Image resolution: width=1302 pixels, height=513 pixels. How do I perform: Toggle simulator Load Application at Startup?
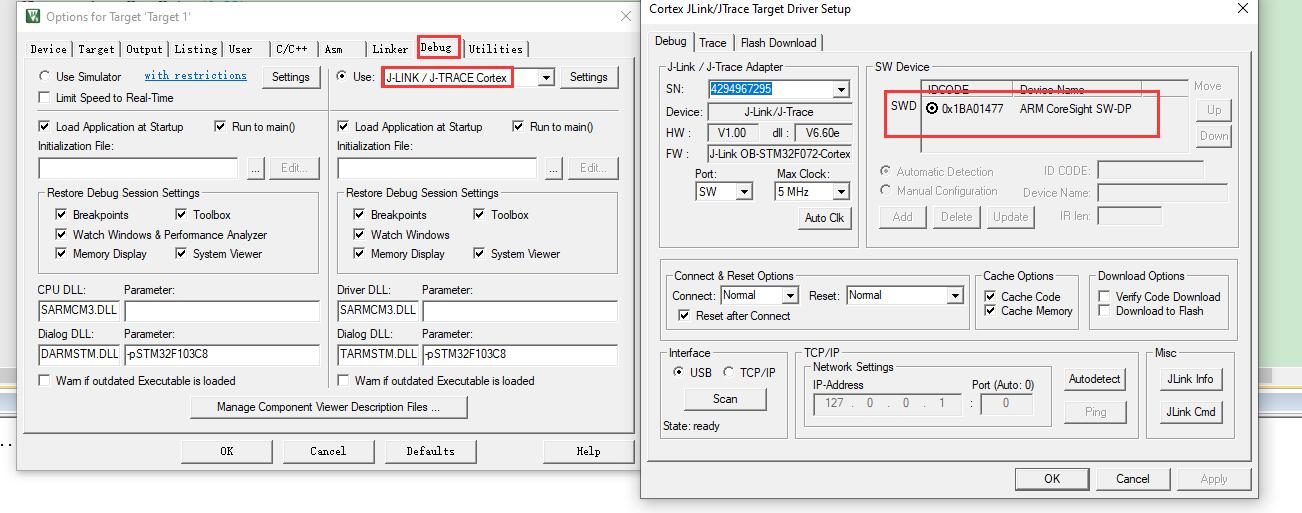(44, 127)
